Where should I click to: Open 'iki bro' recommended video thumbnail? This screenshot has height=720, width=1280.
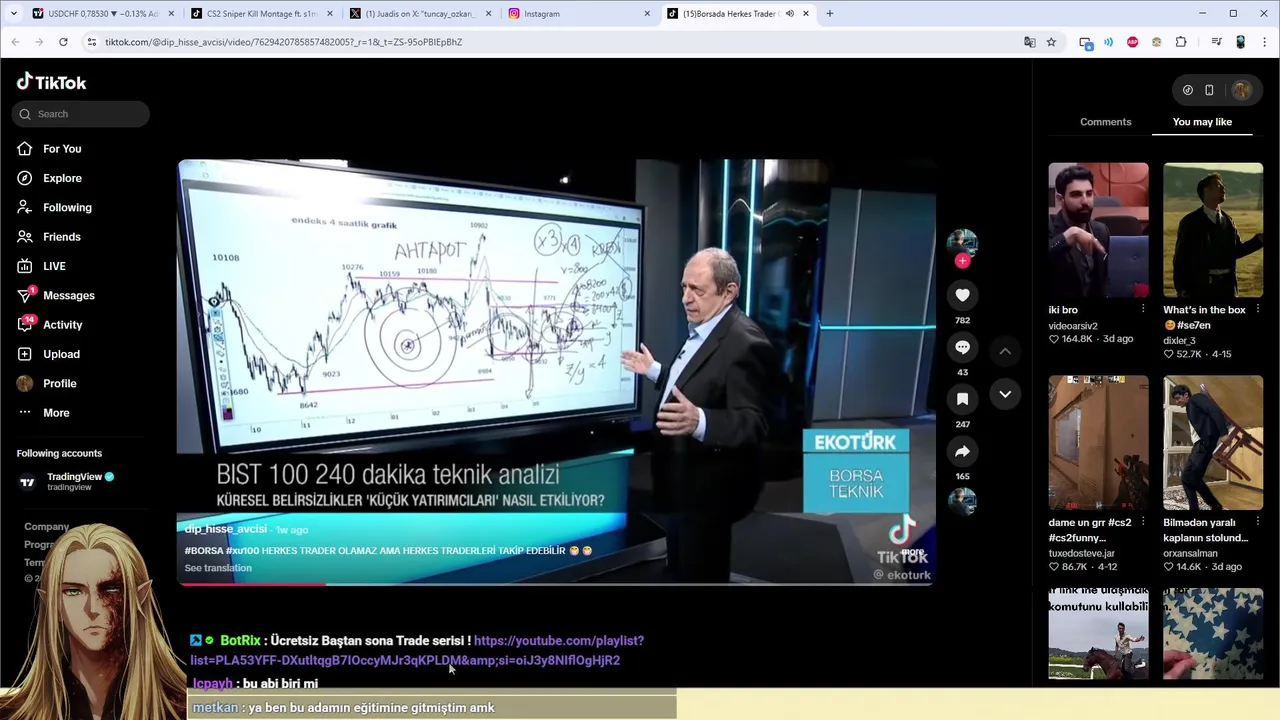coord(1098,230)
